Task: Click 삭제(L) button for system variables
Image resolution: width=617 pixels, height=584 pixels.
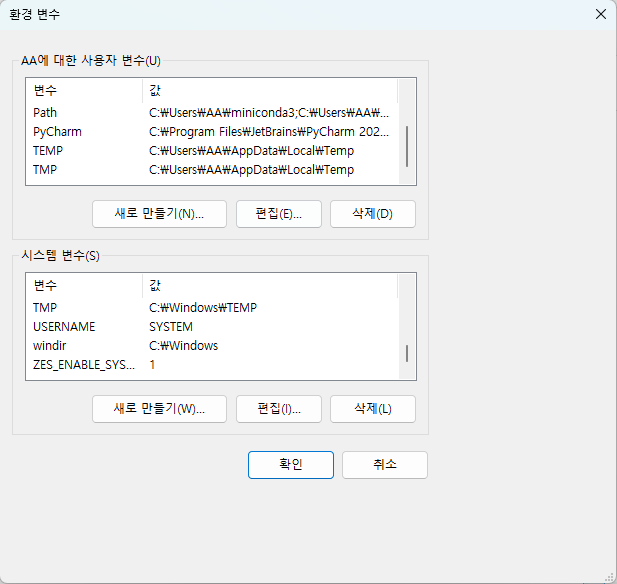Action: coord(373,409)
